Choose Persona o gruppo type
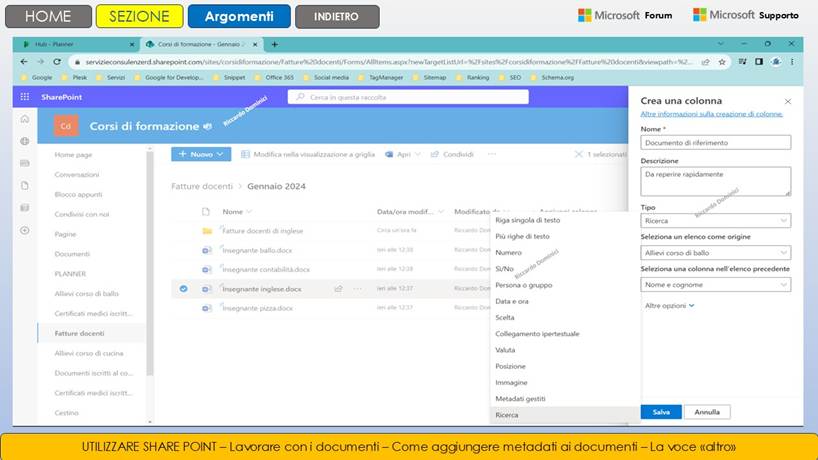This screenshot has width=818, height=460. pyautogui.click(x=523, y=285)
